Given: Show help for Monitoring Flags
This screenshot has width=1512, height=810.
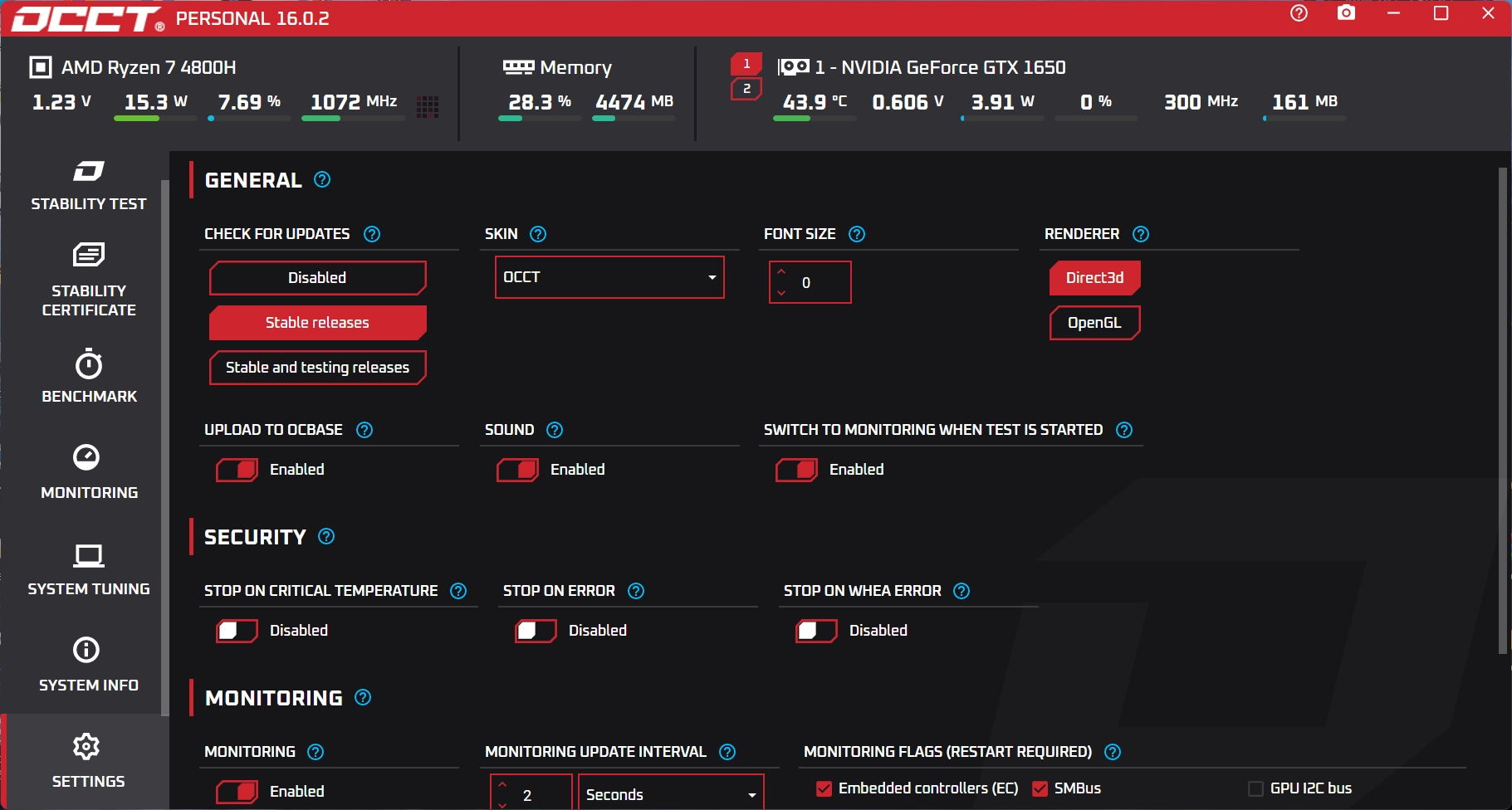Looking at the screenshot, I should 1113,752.
